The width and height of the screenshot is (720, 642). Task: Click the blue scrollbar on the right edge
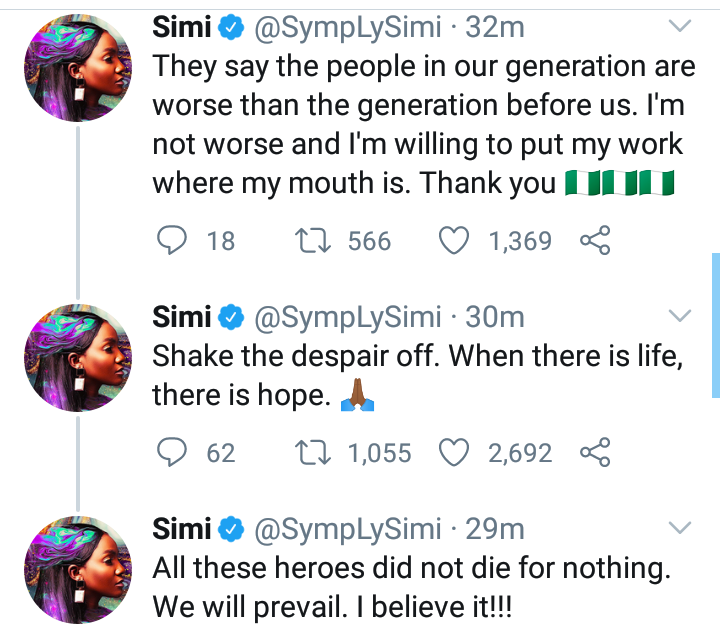716,325
